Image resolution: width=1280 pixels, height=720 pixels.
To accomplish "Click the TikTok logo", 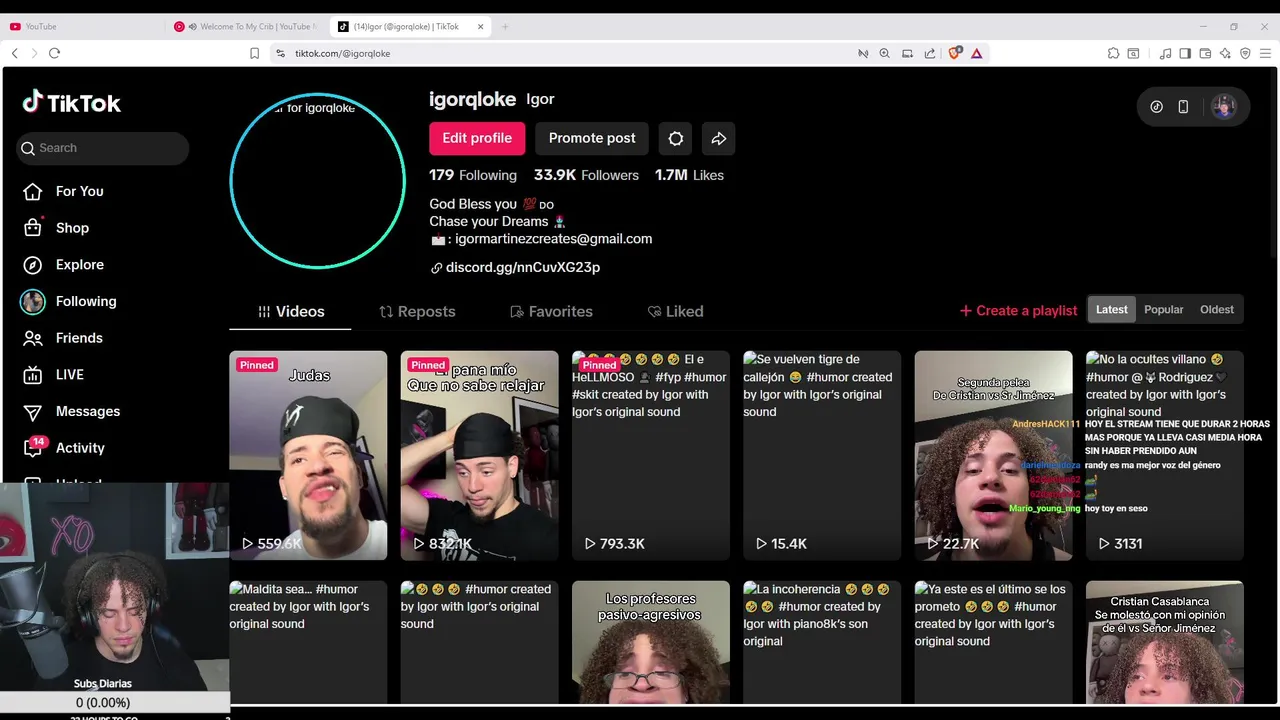I will pos(71,102).
